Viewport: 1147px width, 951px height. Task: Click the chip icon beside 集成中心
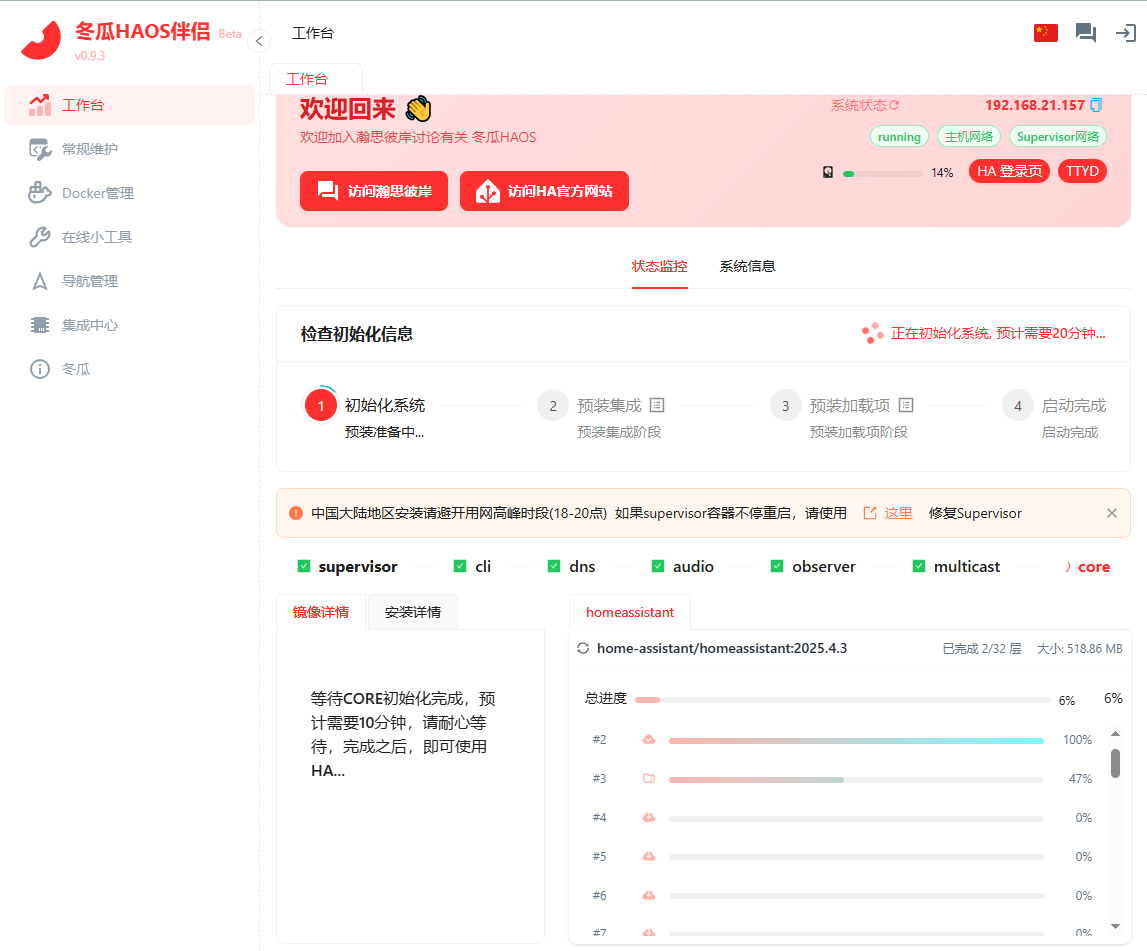[x=40, y=325]
